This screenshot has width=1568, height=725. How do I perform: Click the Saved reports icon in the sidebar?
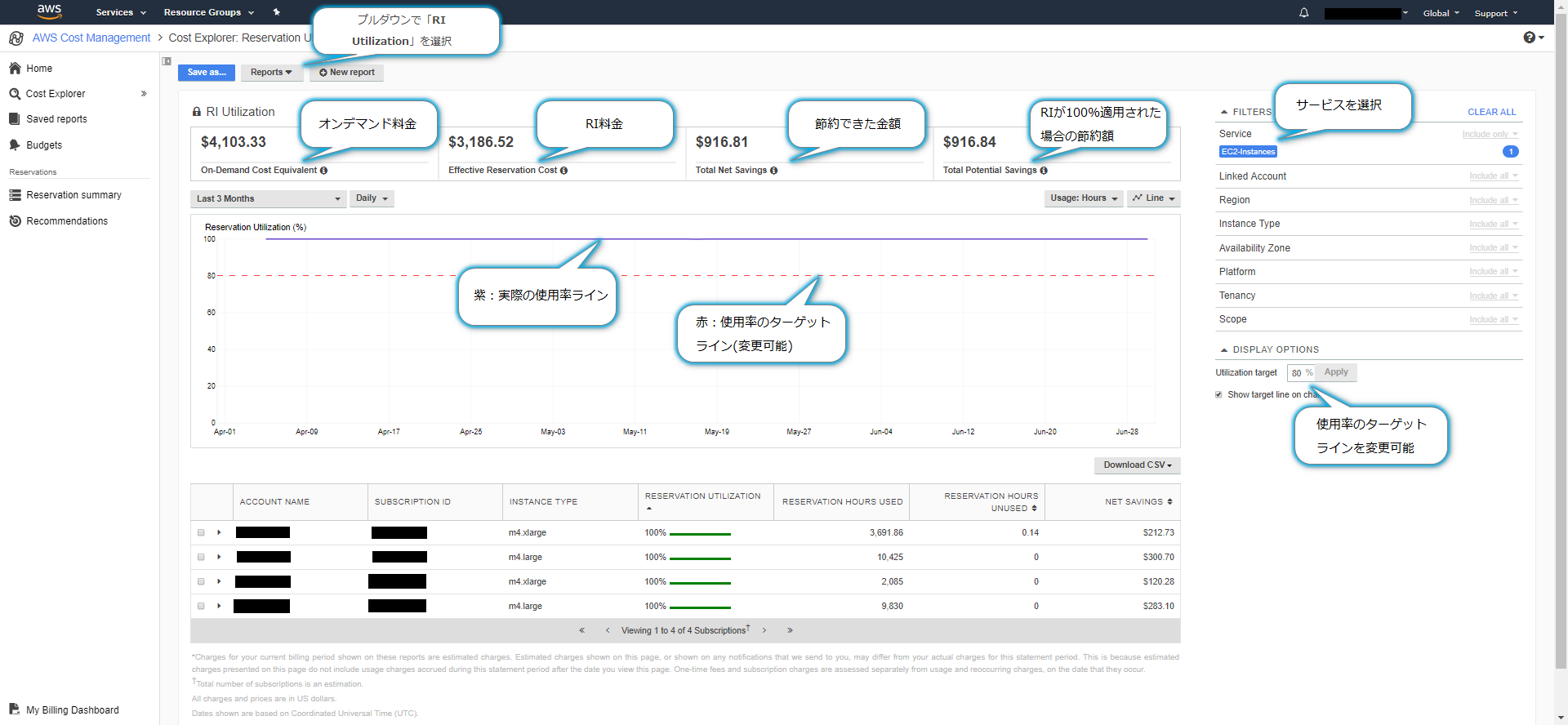click(x=14, y=119)
